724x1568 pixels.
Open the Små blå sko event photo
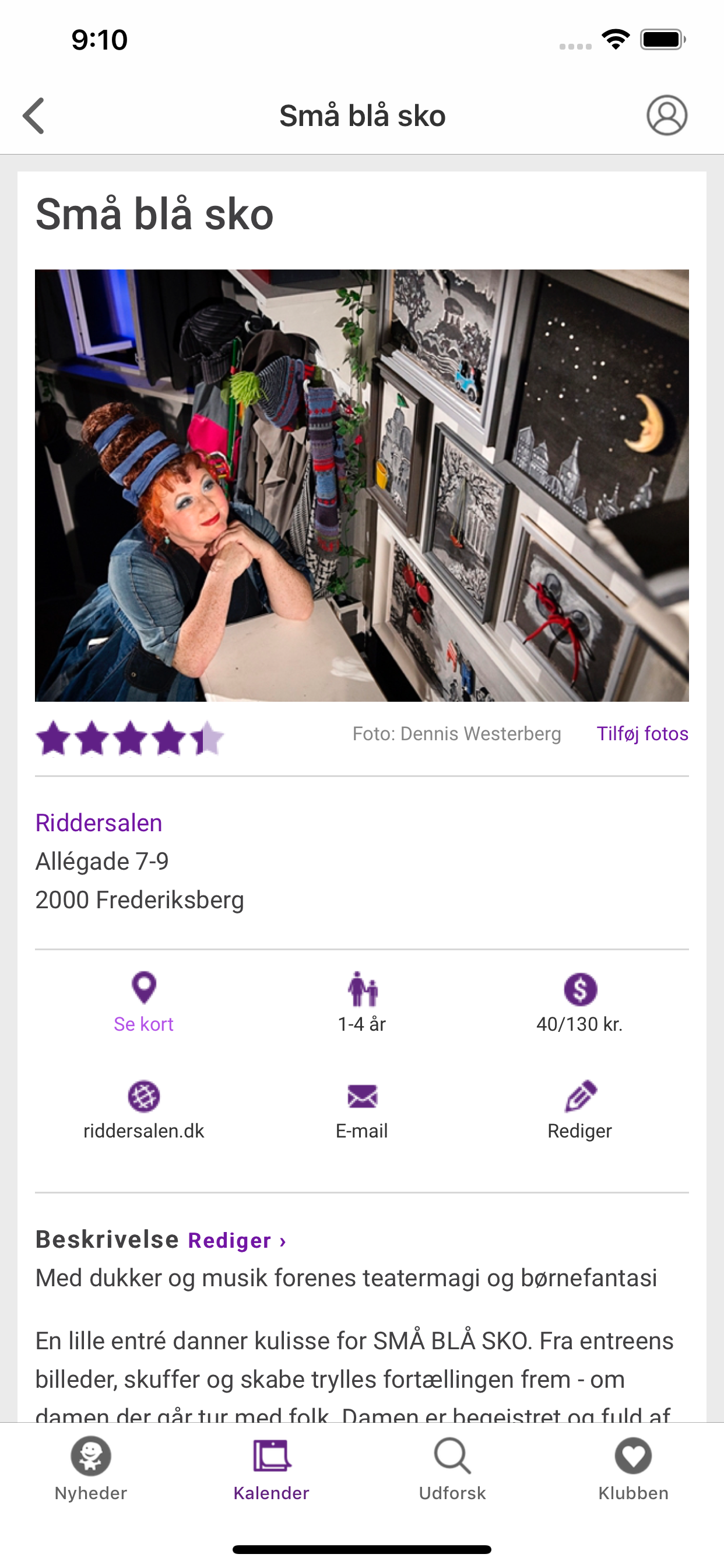point(362,485)
